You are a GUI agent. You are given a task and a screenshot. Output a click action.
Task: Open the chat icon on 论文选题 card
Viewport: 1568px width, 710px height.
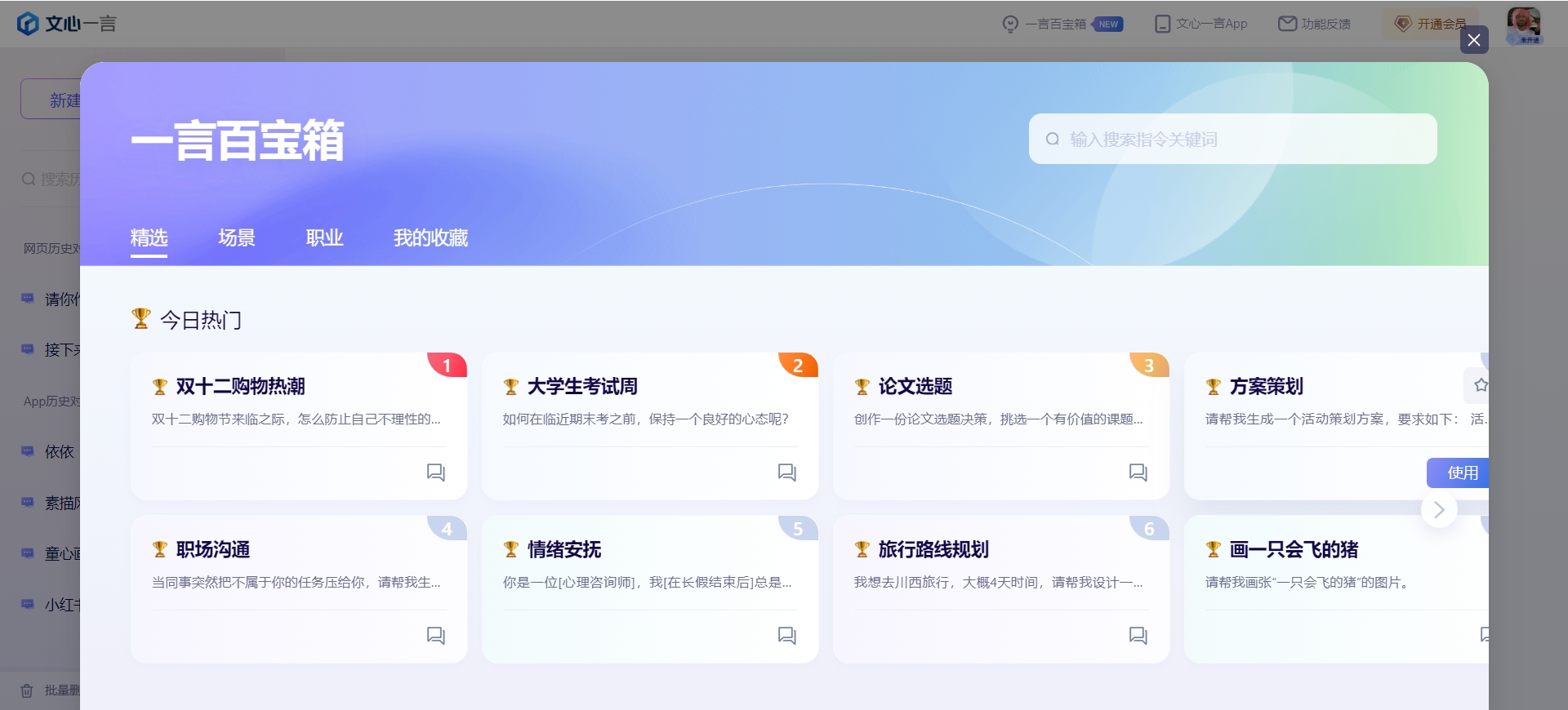coord(1138,473)
